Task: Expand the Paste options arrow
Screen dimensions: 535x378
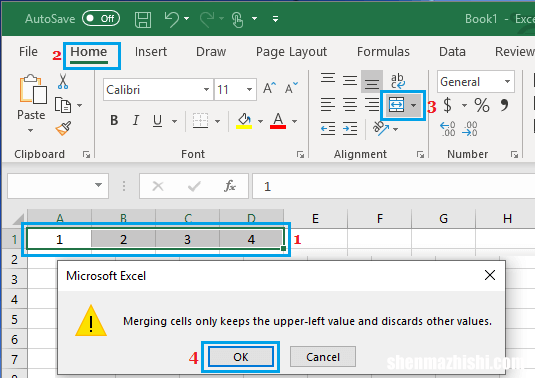Action: click(31, 131)
